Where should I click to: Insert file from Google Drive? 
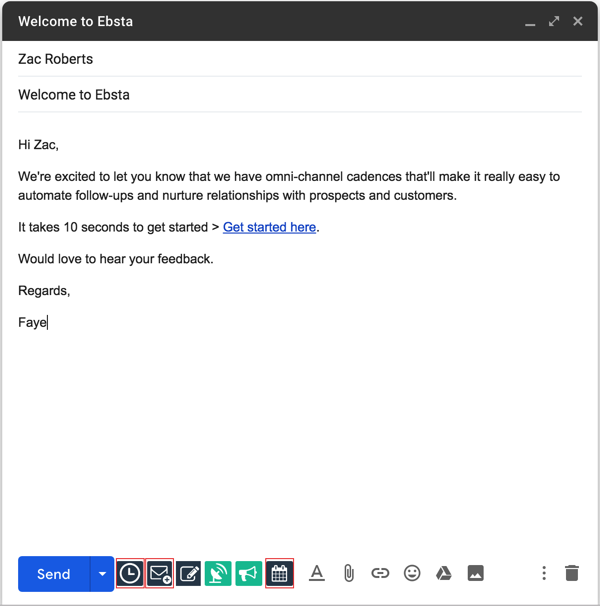tap(444, 573)
